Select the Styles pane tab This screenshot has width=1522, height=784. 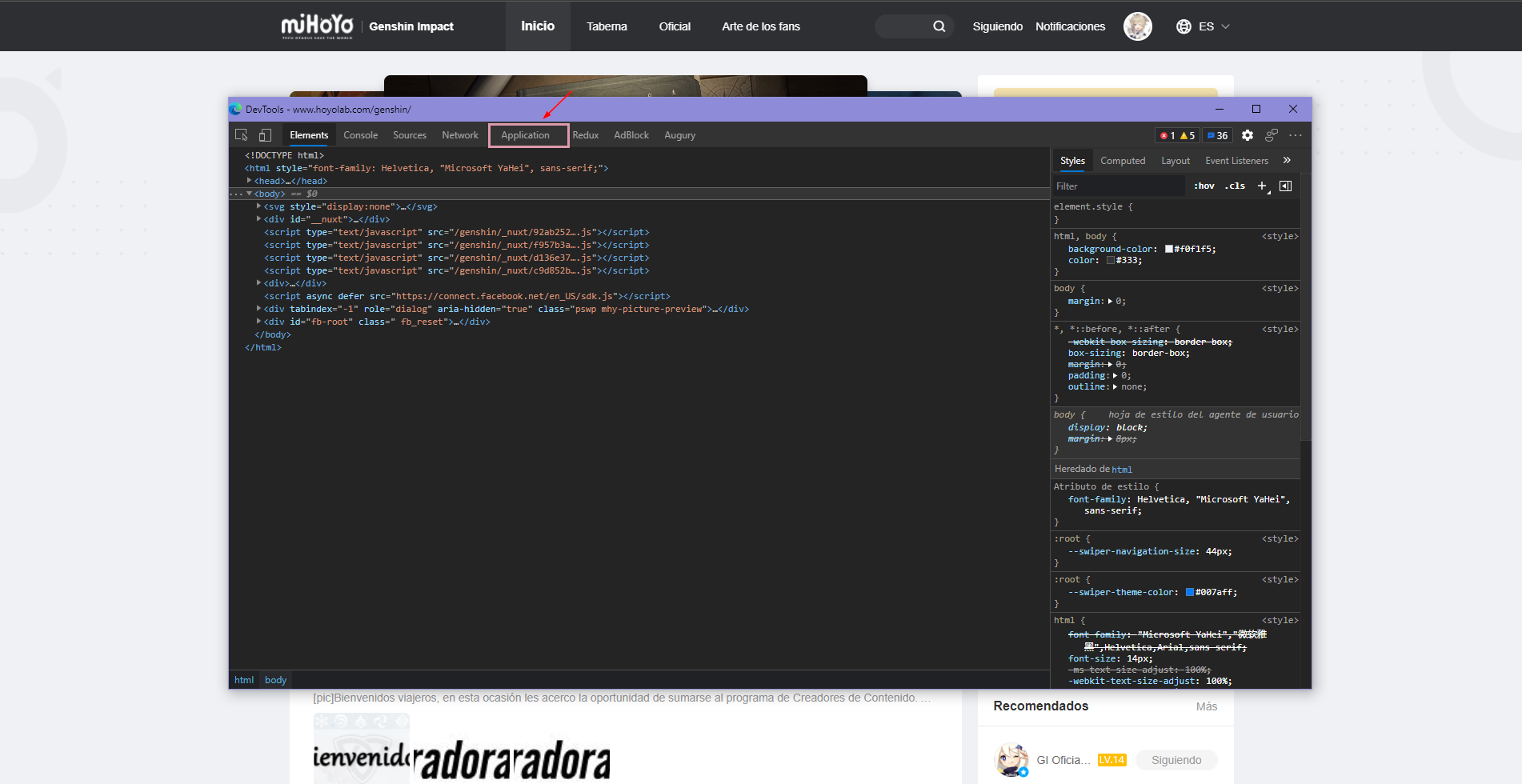point(1072,161)
